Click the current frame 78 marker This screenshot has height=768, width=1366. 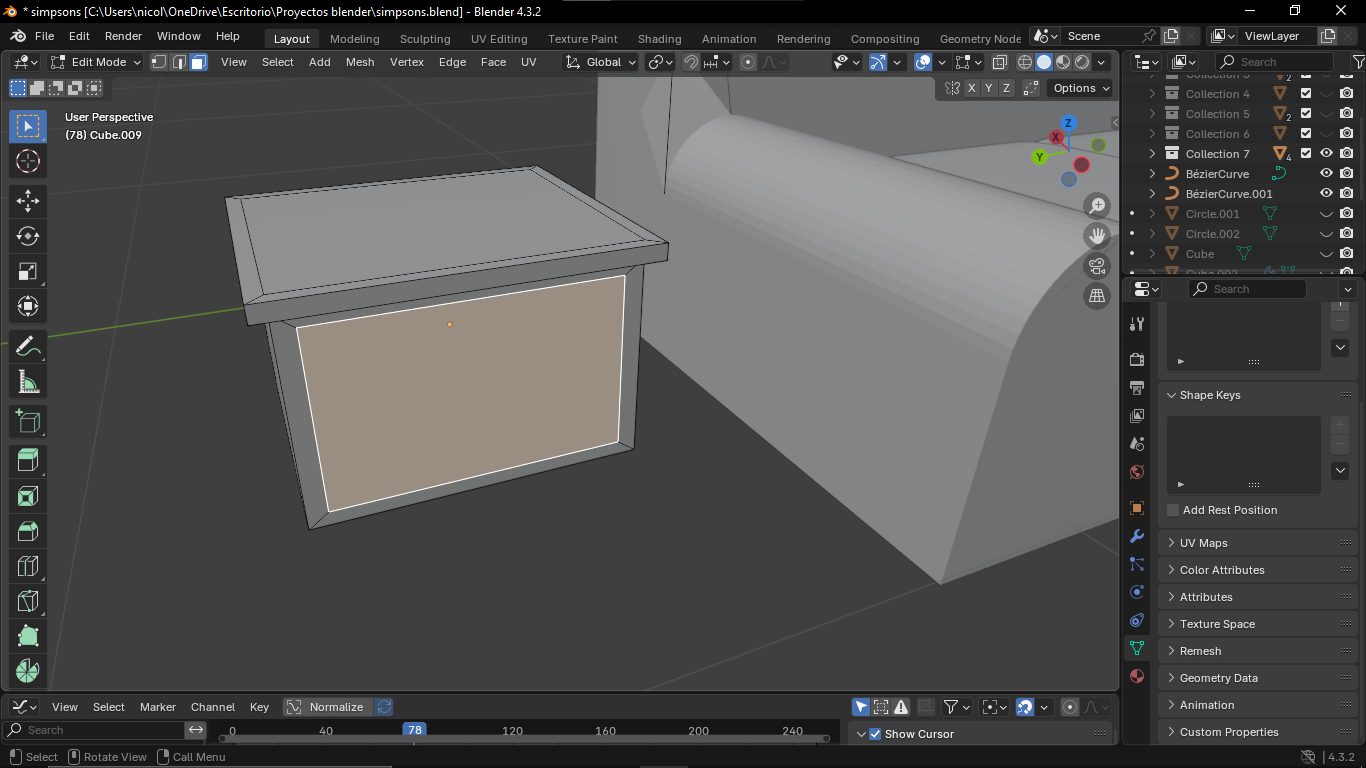pos(414,730)
